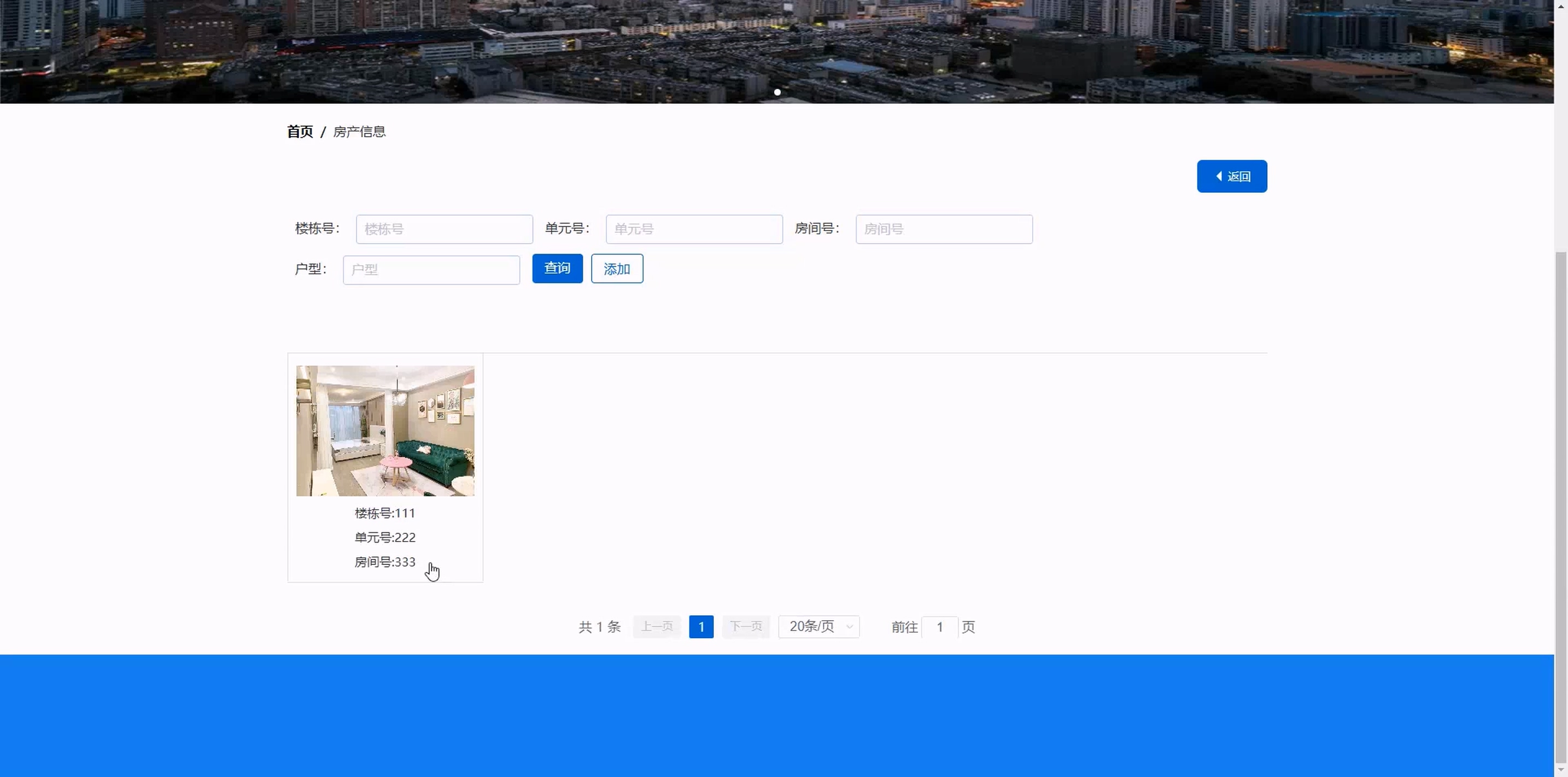The height and width of the screenshot is (777, 1568).
Task: Focus the 房间号 input field
Action: coord(944,229)
